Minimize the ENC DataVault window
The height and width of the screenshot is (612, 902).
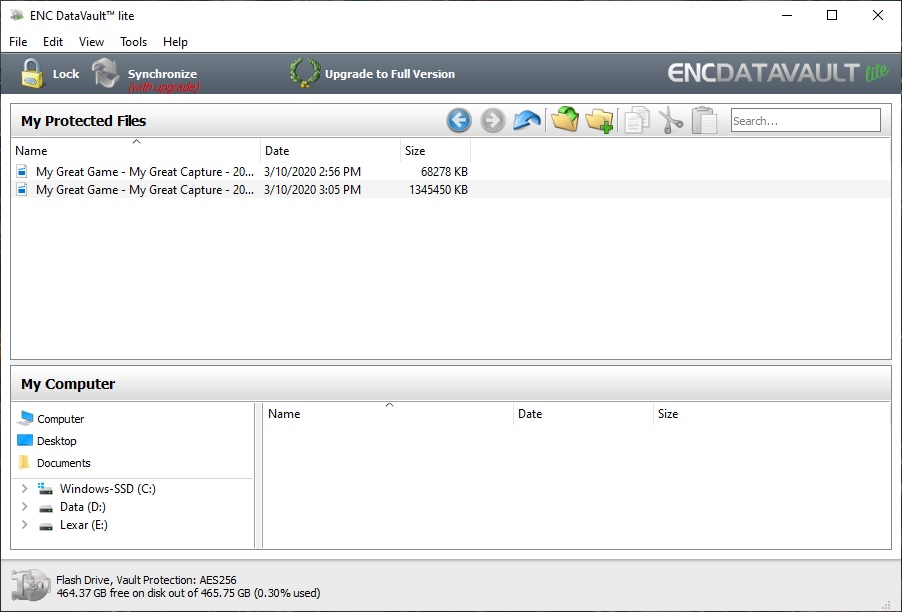point(787,15)
